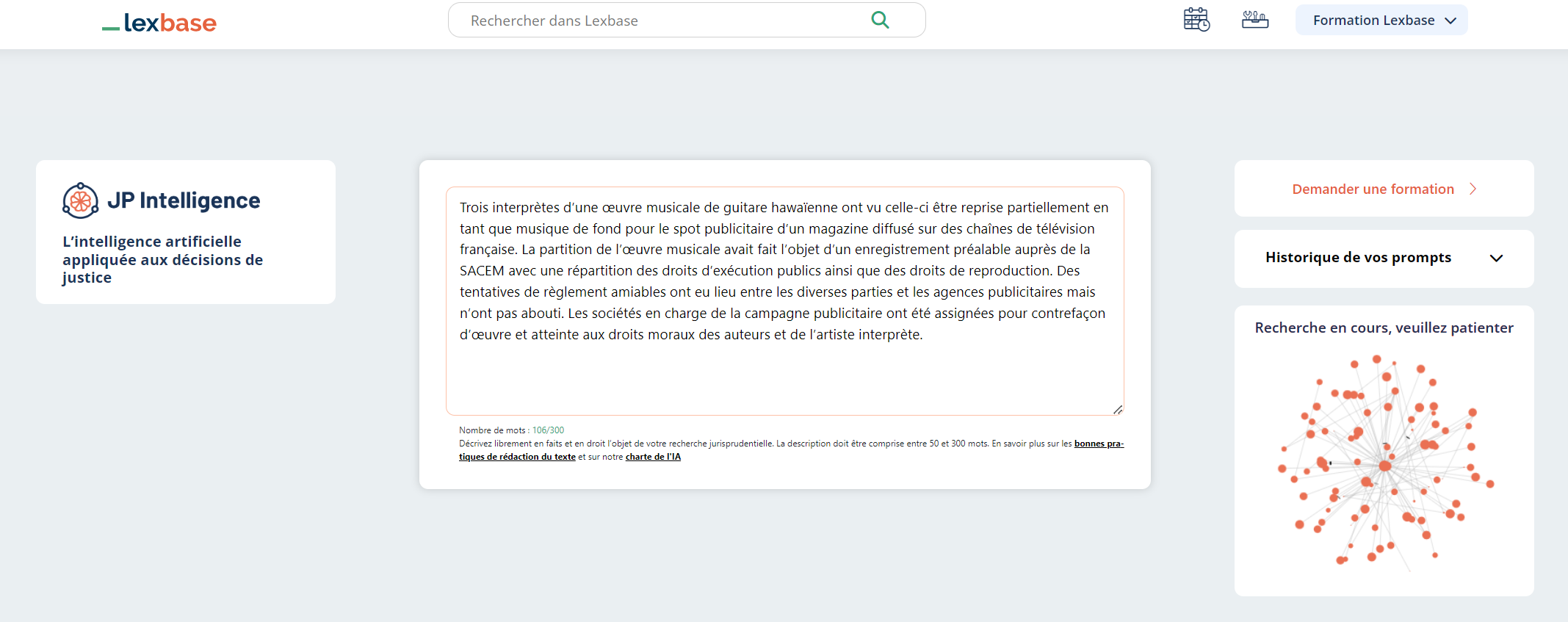Click the lexbase logo
This screenshot has width=1568, height=622.
pyautogui.click(x=159, y=23)
